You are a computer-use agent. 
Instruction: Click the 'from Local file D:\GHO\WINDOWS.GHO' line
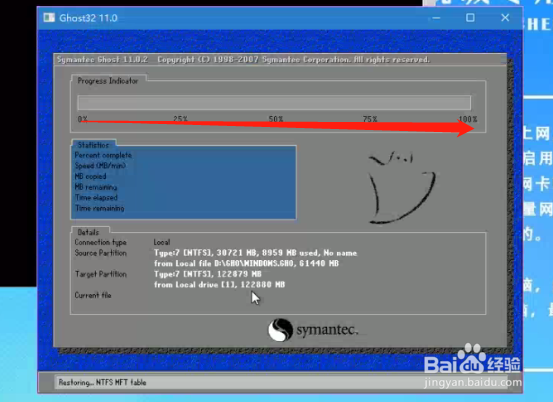point(246,263)
